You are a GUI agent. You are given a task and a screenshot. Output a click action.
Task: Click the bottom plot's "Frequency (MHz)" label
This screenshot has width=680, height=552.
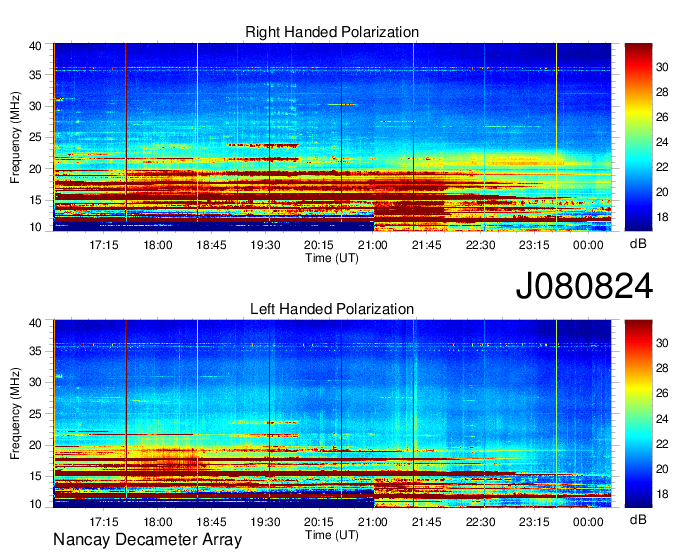[15, 414]
